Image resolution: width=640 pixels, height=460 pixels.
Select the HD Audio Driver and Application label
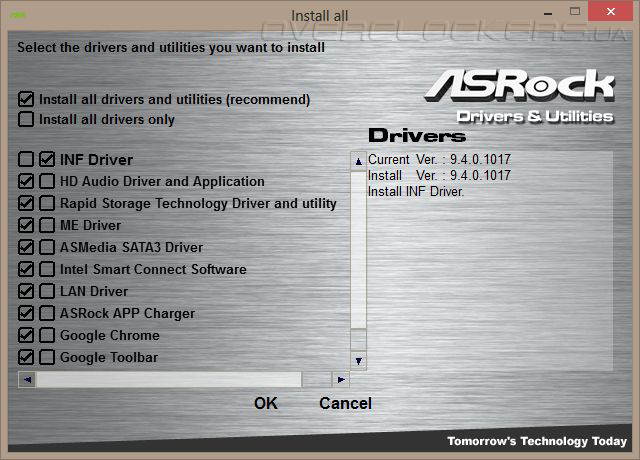(162, 181)
